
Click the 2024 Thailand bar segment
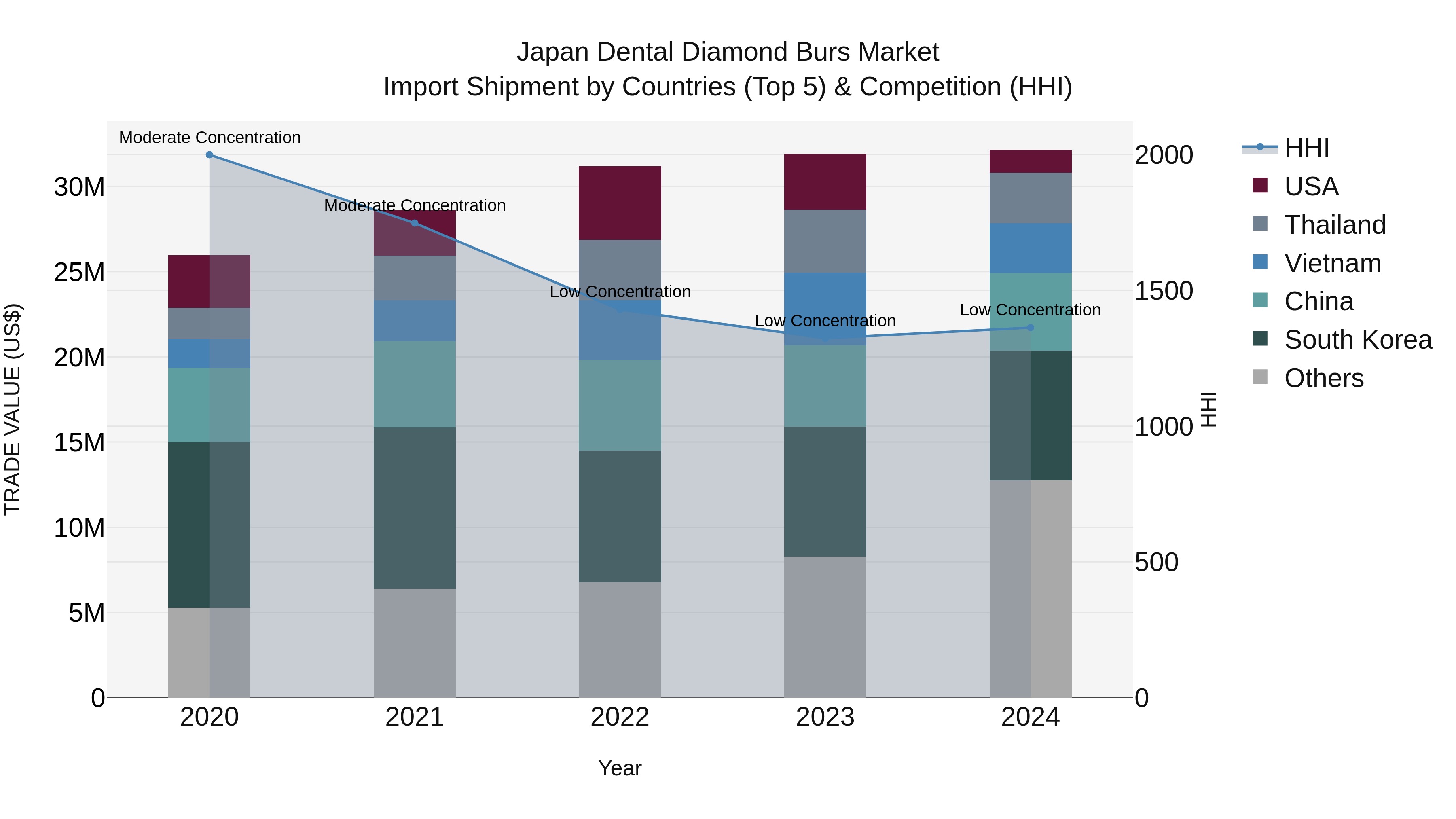(x=1031, y=198)
